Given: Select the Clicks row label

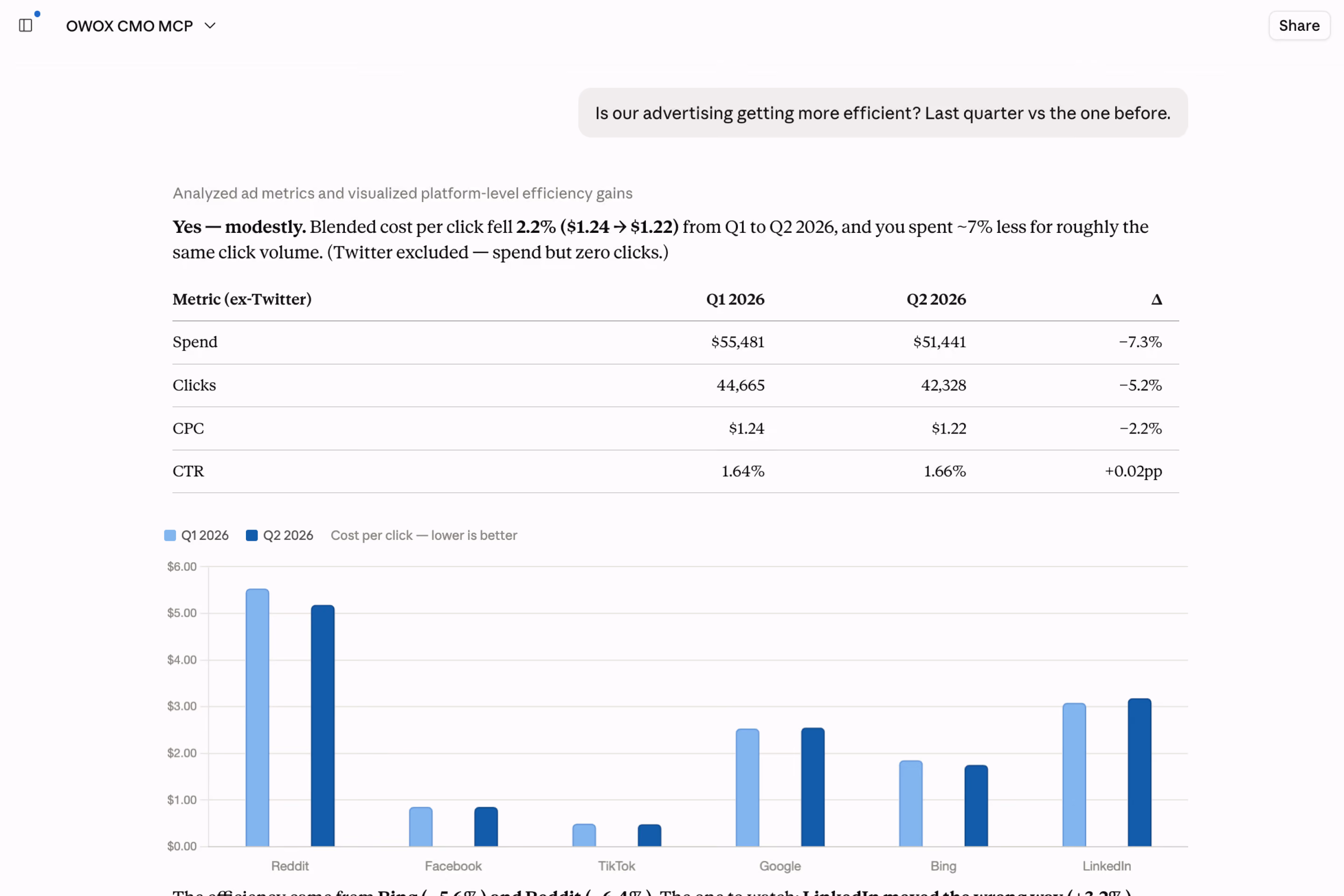Looking at the screenshot, I should pos(194,385).
